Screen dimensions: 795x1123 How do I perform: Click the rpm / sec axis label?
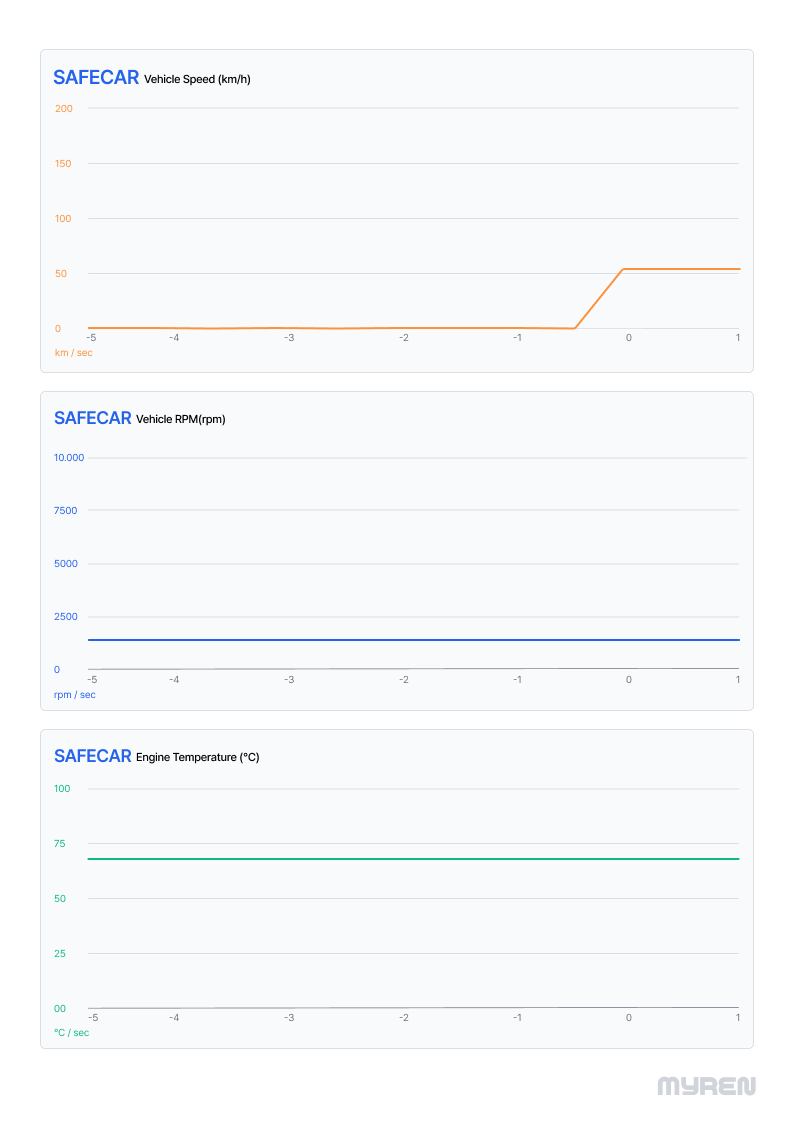(75, 694)
